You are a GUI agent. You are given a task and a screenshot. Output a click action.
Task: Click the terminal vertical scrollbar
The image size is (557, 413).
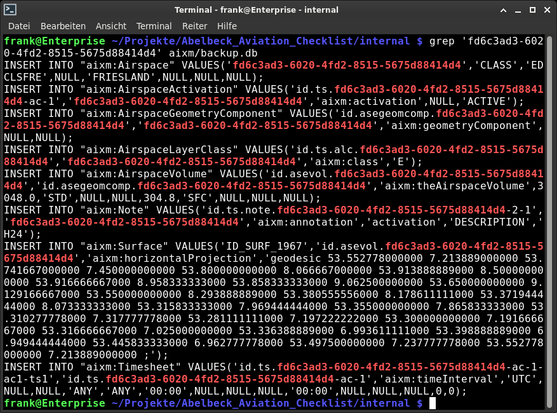click(x=550, y=222)
